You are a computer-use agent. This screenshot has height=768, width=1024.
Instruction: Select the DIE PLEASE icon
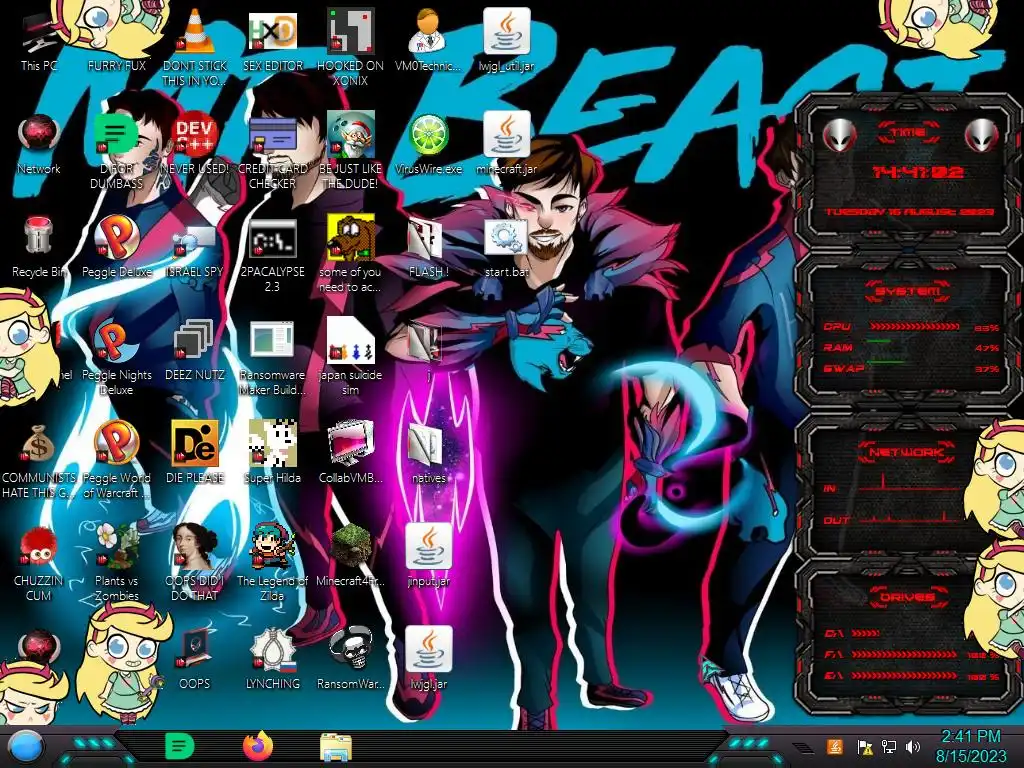(195, 444)
